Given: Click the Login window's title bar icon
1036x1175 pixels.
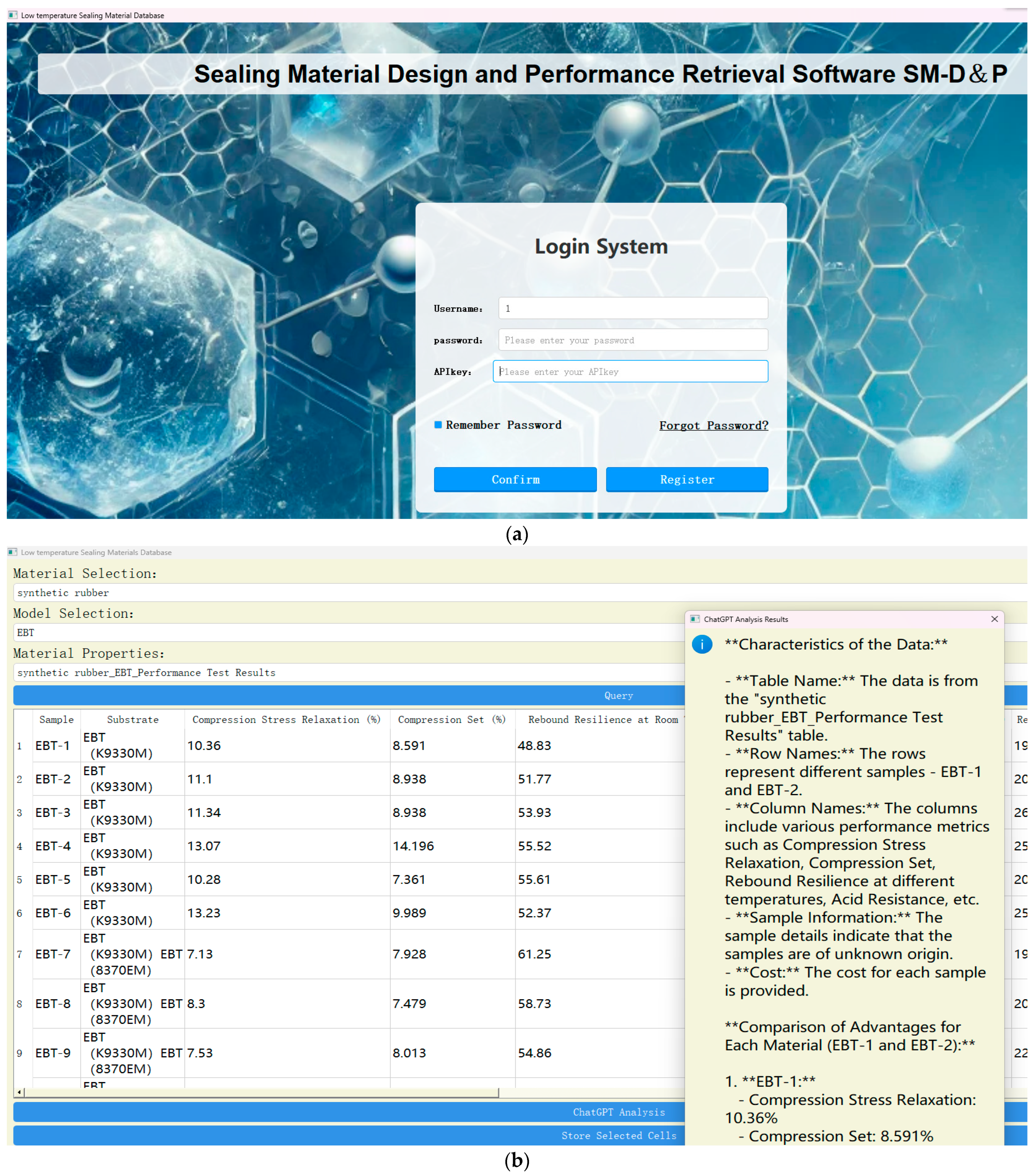Looking at the screenshot, I should point(13,15).
